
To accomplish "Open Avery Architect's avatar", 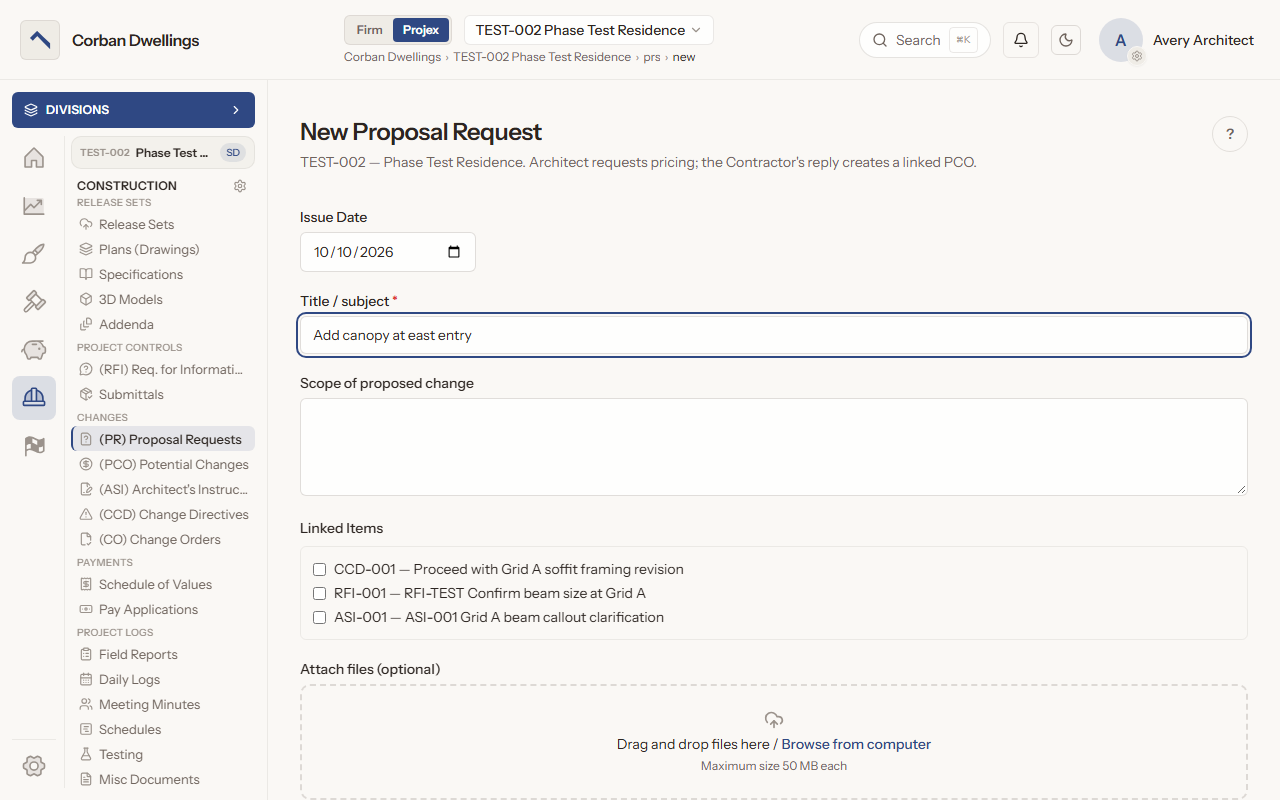I will pyautogui.click(x=1121, y=40).
